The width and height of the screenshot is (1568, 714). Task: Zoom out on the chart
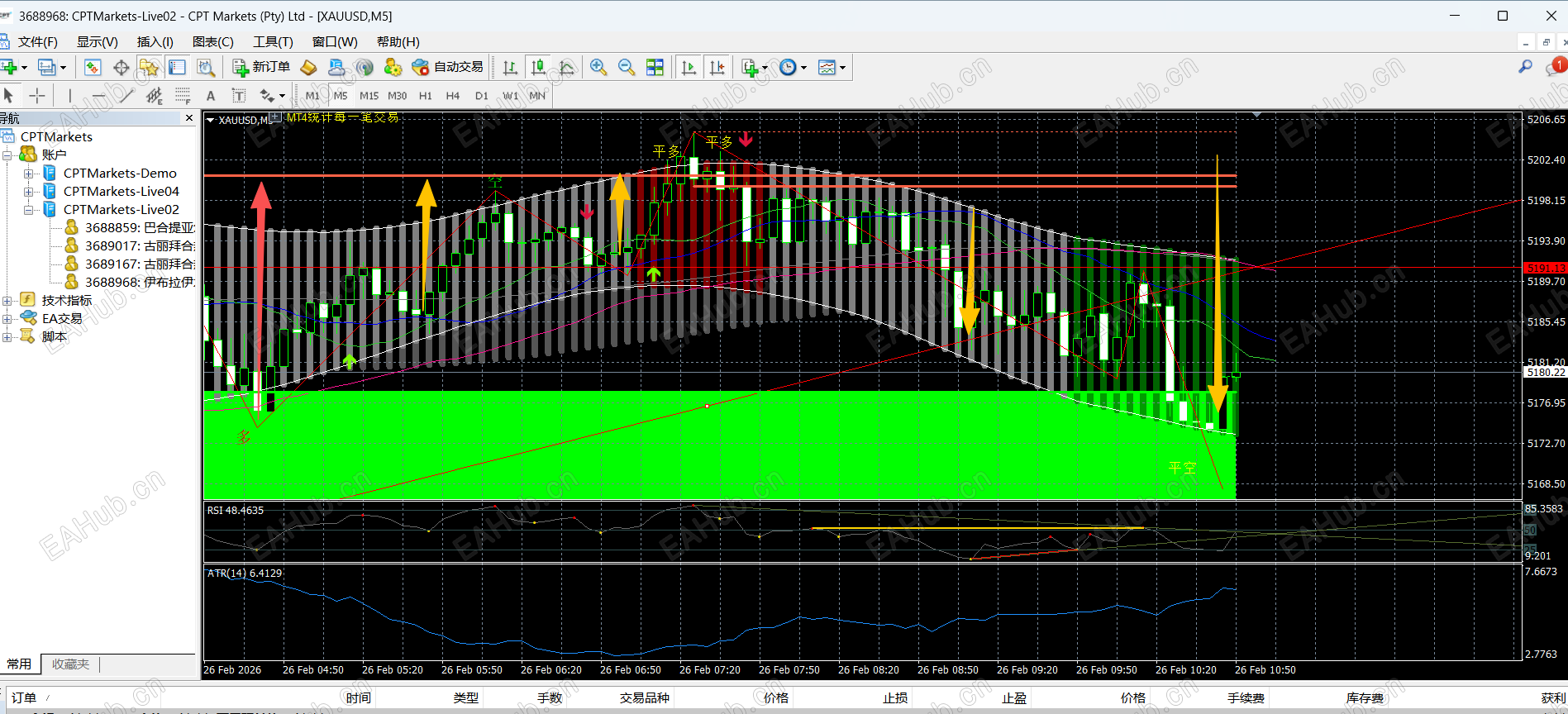pos(627,67)
